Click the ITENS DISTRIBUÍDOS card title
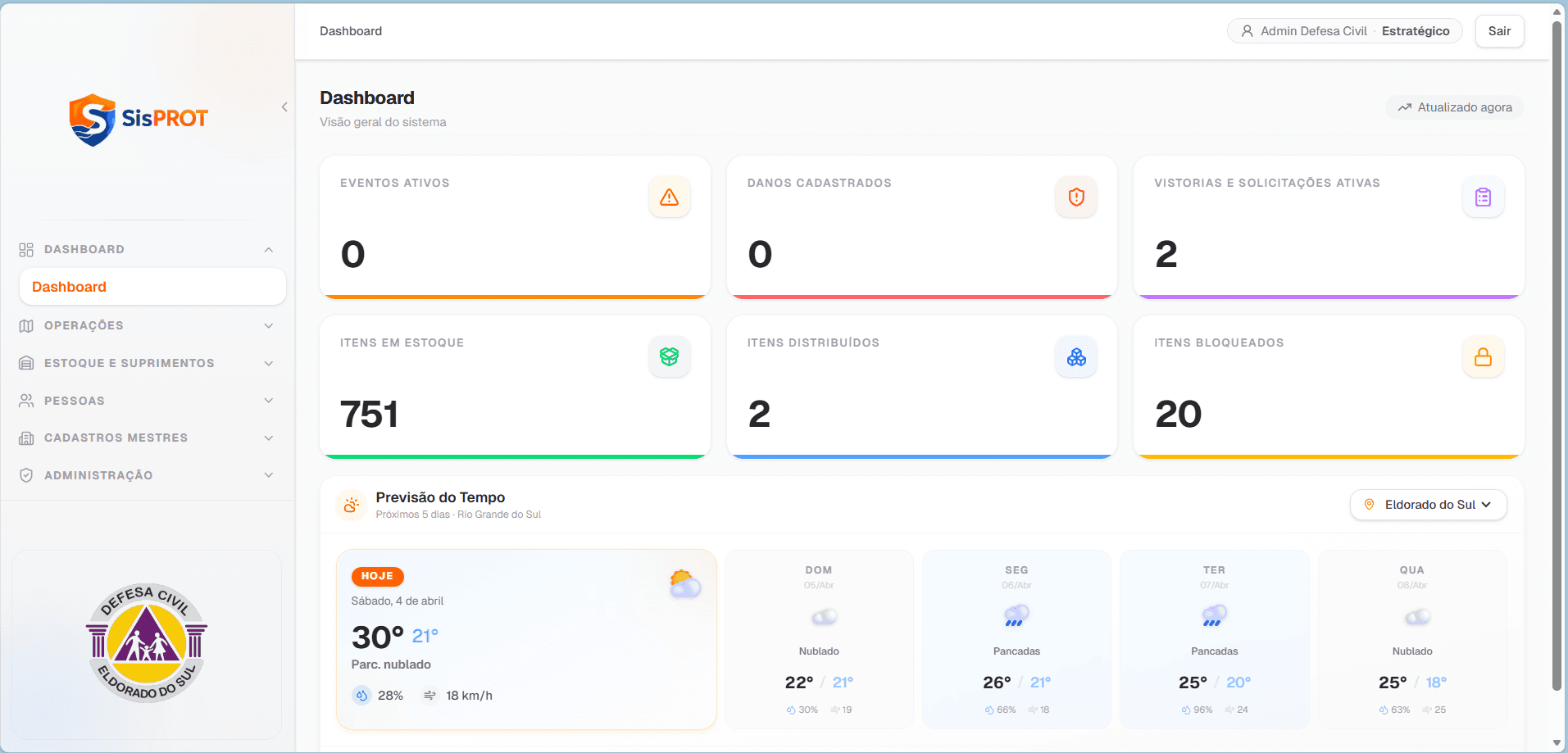This screenshot has height=753, width=1568. pyautogui.click(x=813, y=342)
